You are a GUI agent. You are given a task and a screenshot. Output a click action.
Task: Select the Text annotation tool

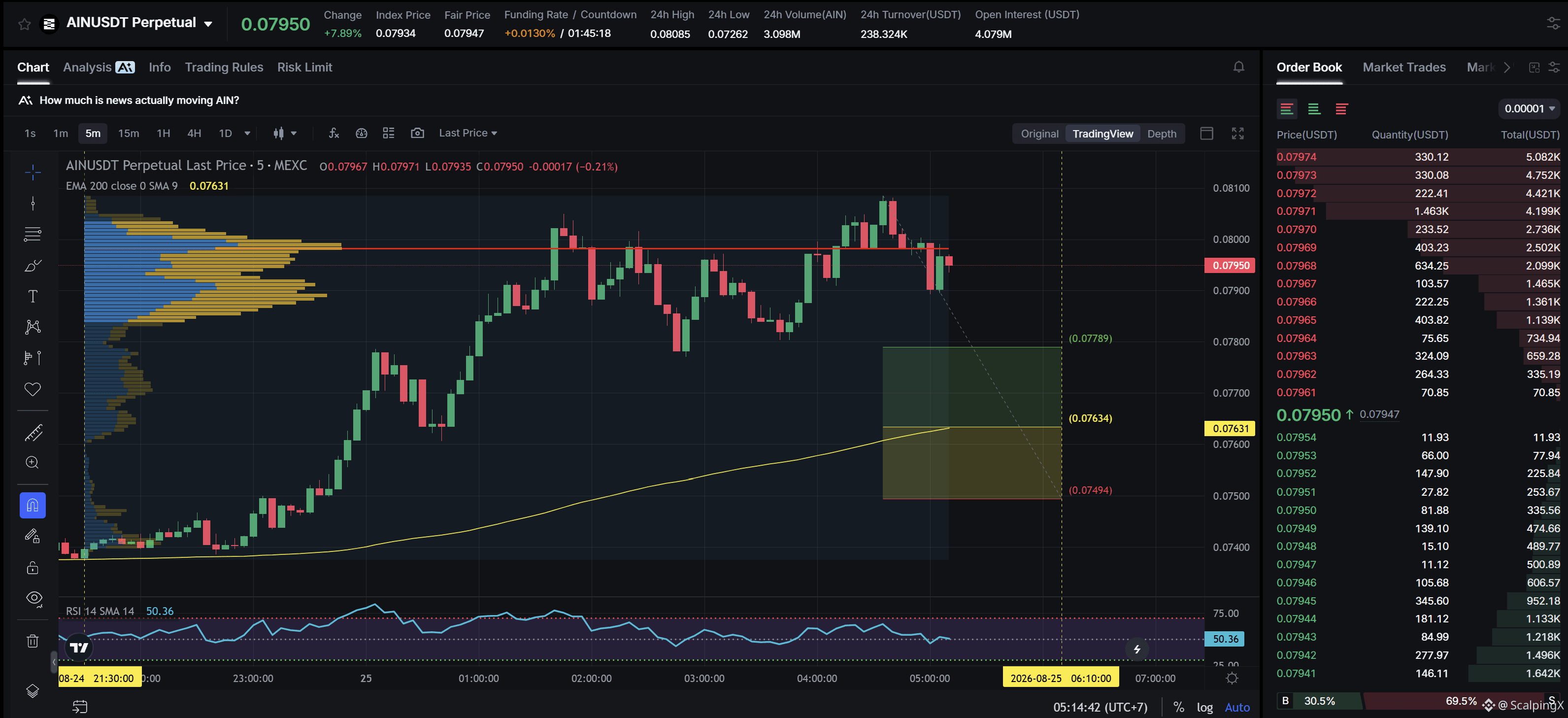33,297
